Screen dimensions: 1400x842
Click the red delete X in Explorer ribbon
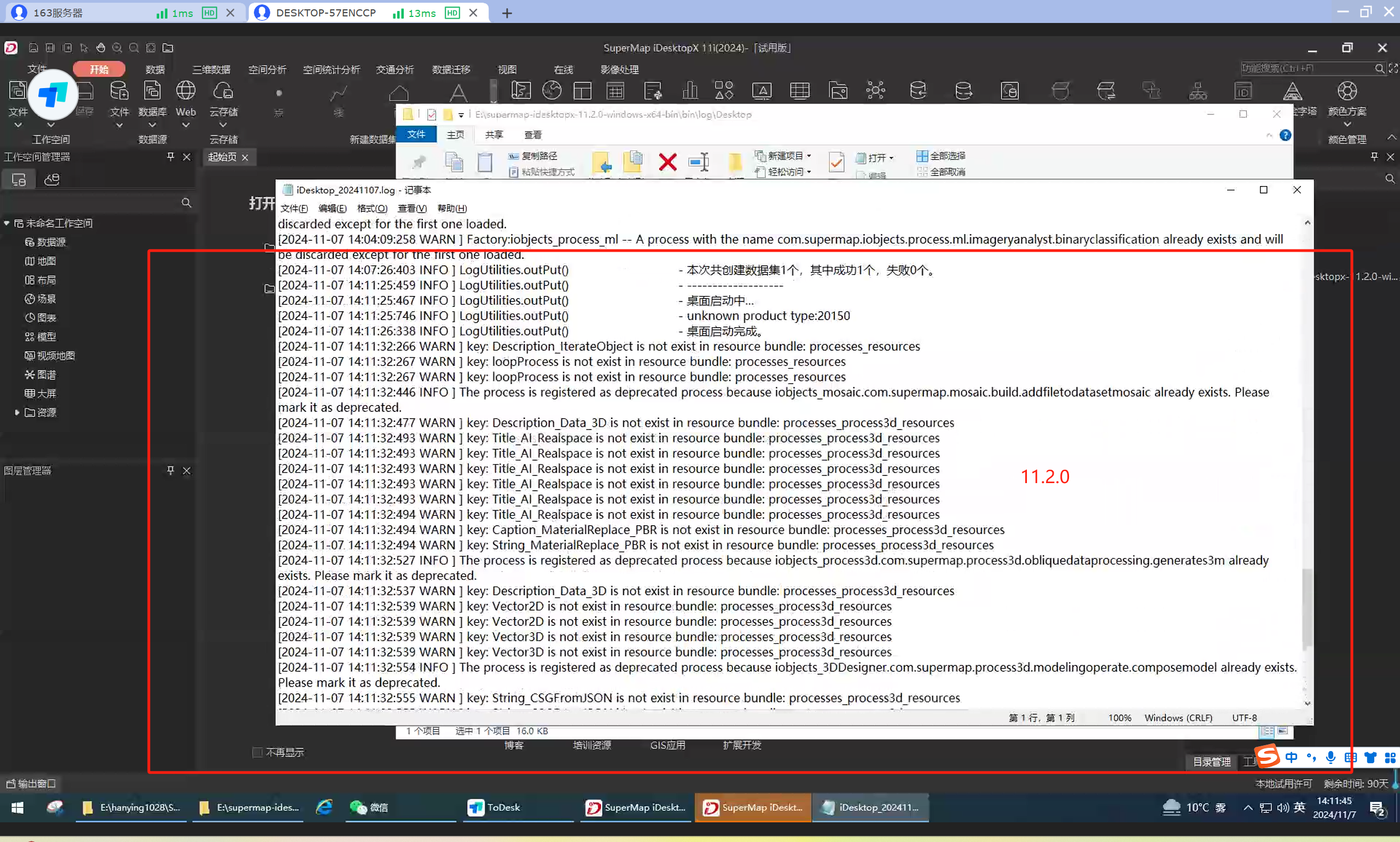coord(667,162)
